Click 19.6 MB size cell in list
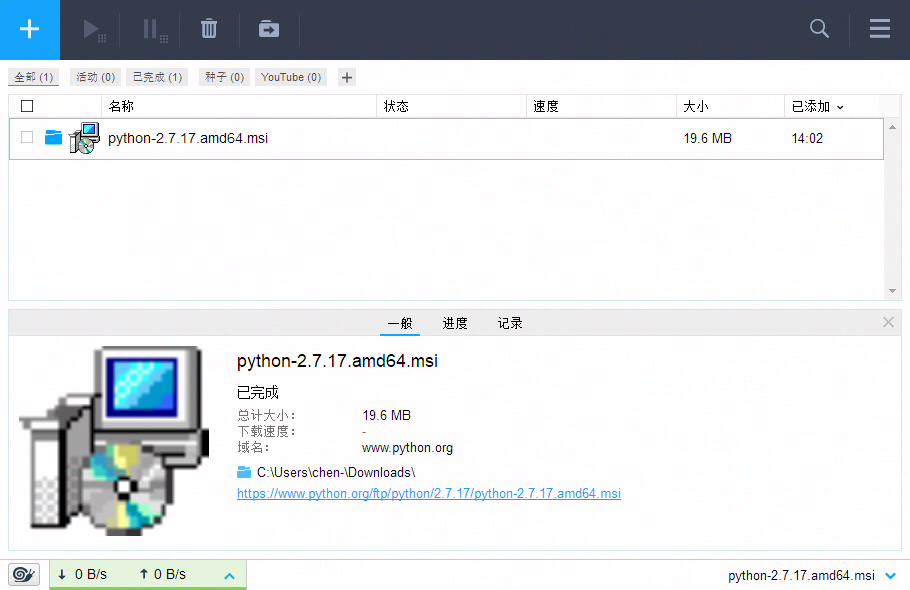This screenshot has width=910, height=590. point(707,138)
